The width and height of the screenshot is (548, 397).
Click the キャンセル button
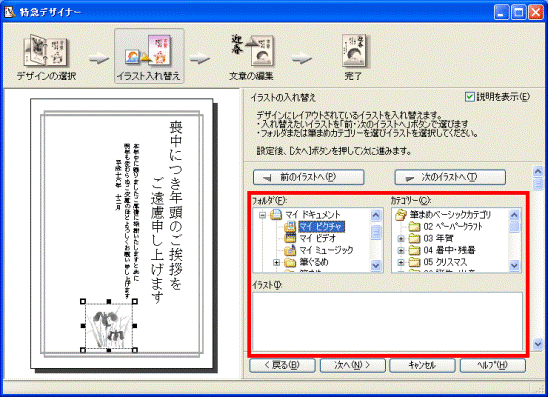pyautogui.click(x=422, y=366)
